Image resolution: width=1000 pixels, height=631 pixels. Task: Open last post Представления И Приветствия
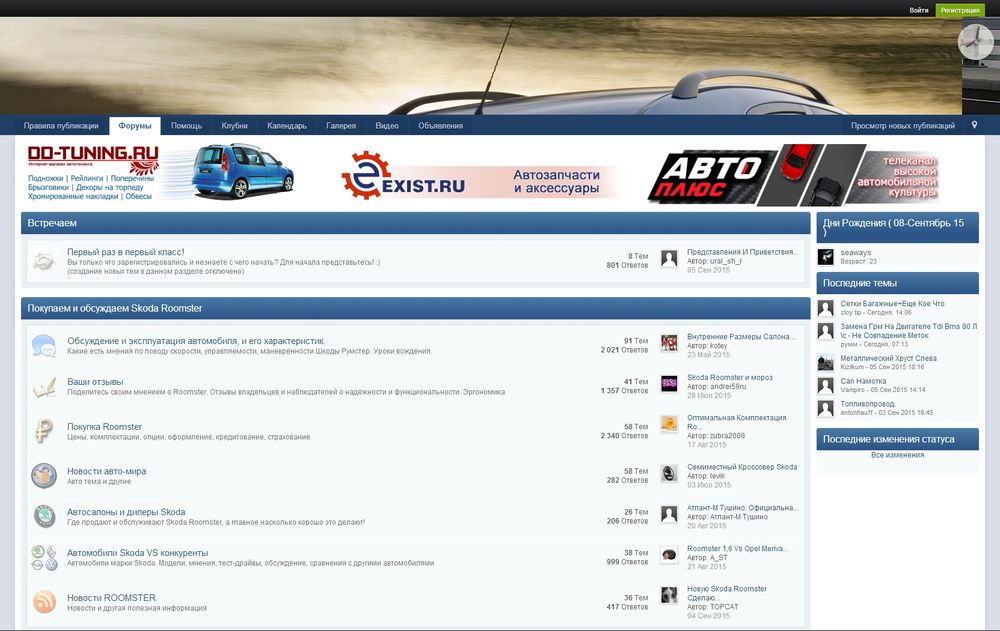(742, 252)
